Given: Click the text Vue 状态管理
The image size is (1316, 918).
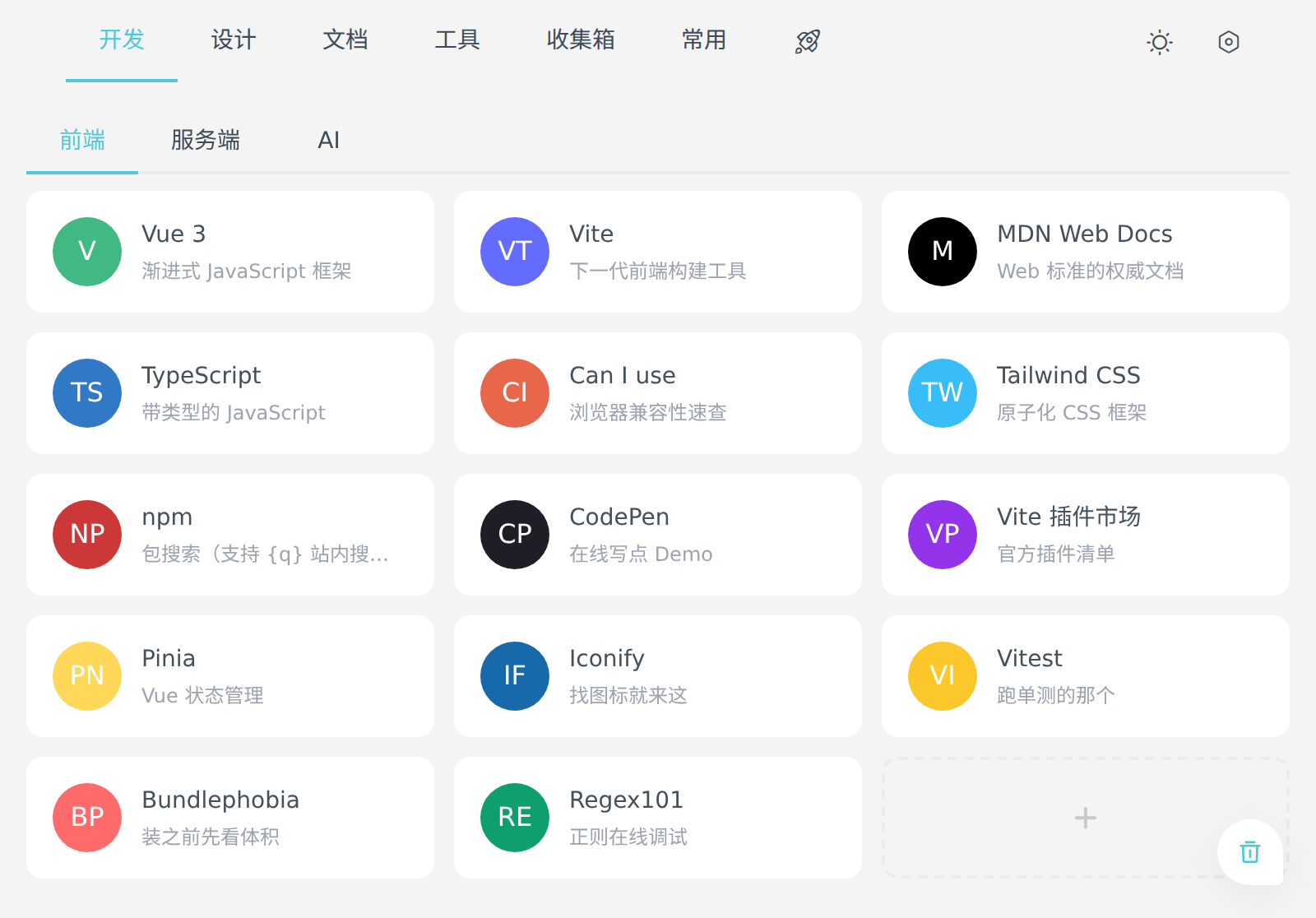Looking at the screenshot, I should (202, 695).
